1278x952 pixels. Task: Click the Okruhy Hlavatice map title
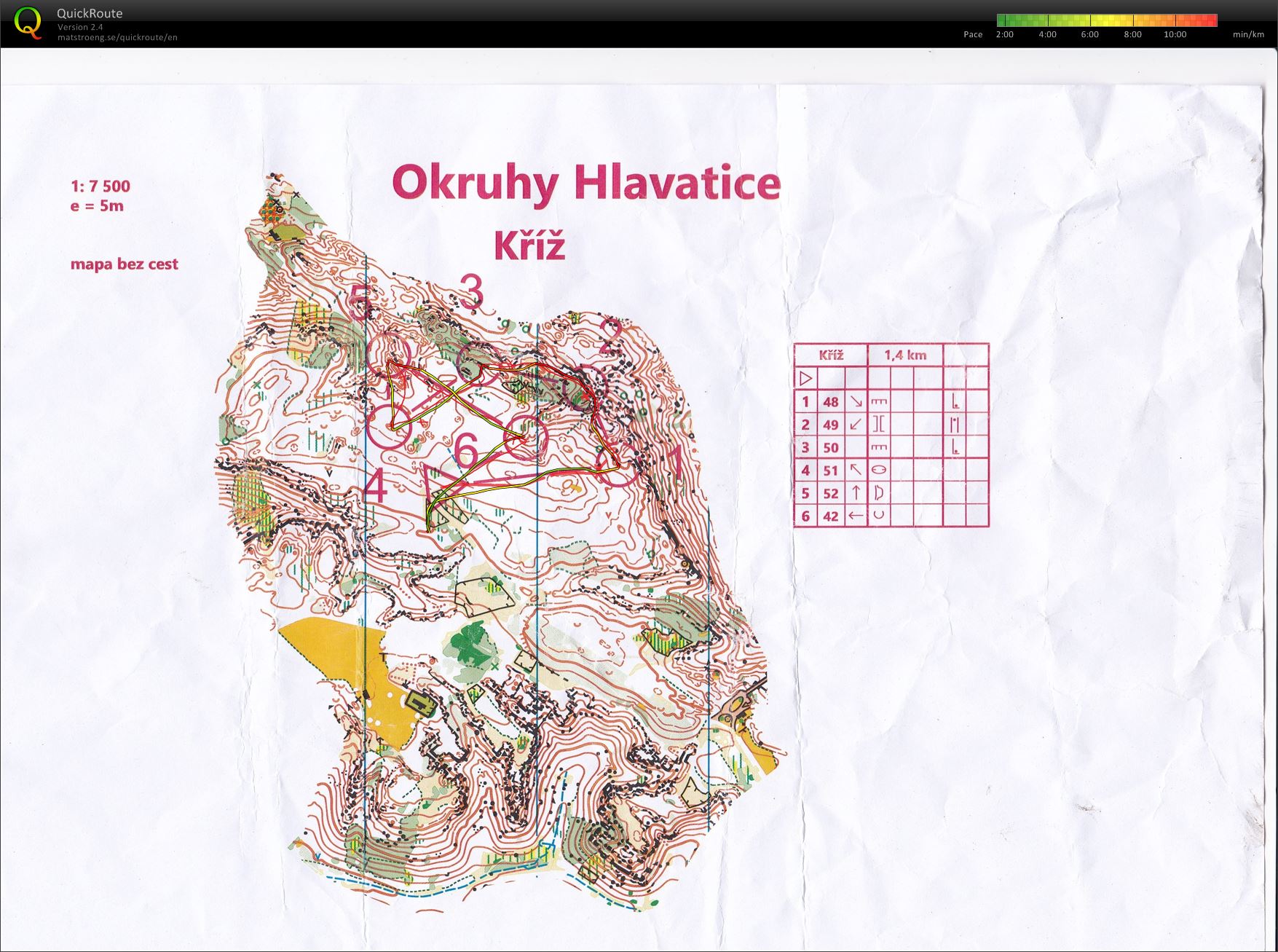pos(586,182)
